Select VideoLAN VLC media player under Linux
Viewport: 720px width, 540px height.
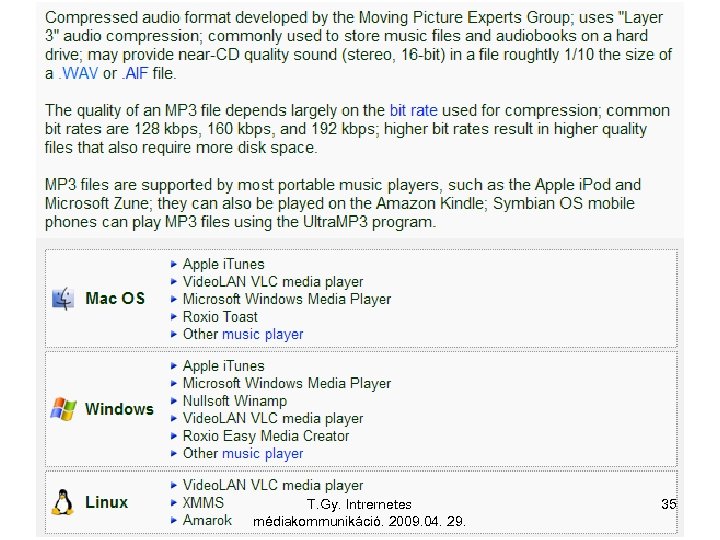click(272, 486)
